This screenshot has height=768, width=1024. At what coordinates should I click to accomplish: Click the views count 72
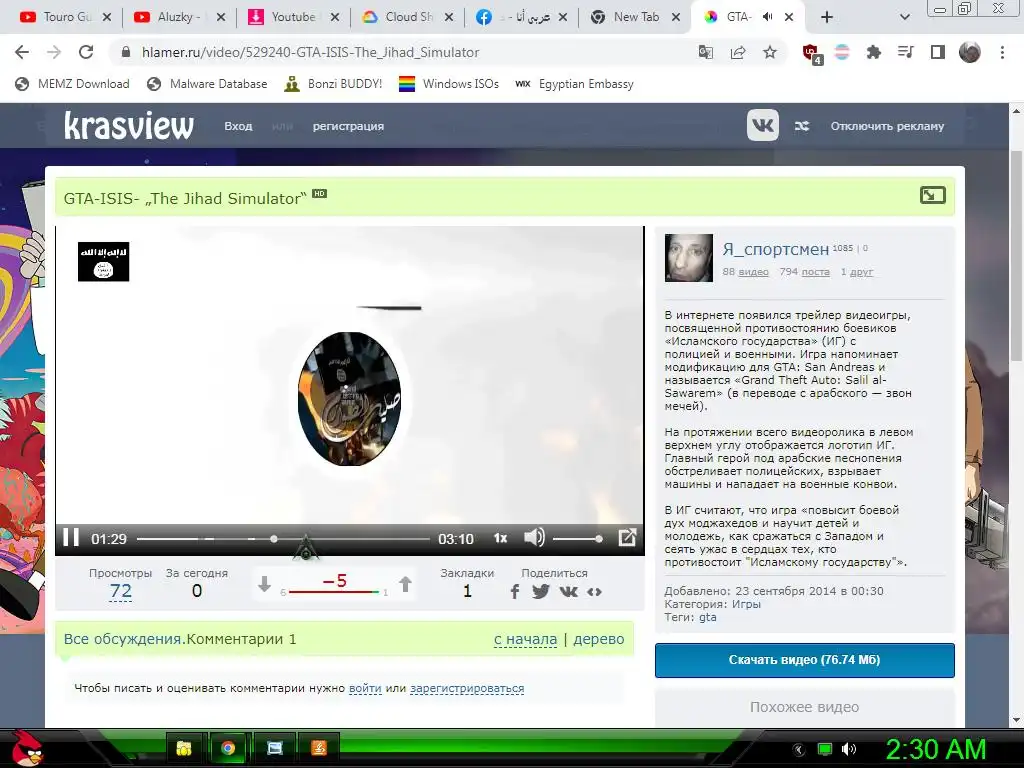pyautogui.click(x=121, y=591)
